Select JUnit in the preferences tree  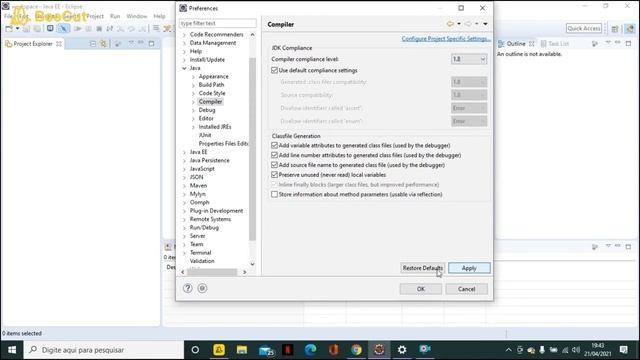point(205,135)
